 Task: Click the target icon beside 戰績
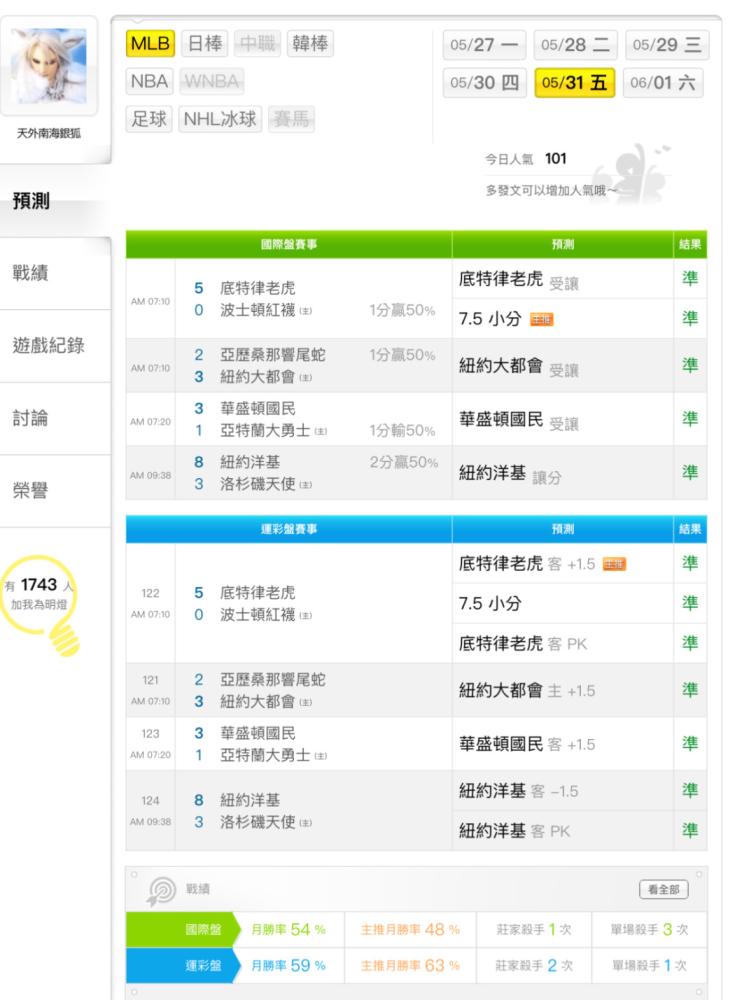point(161,890)
